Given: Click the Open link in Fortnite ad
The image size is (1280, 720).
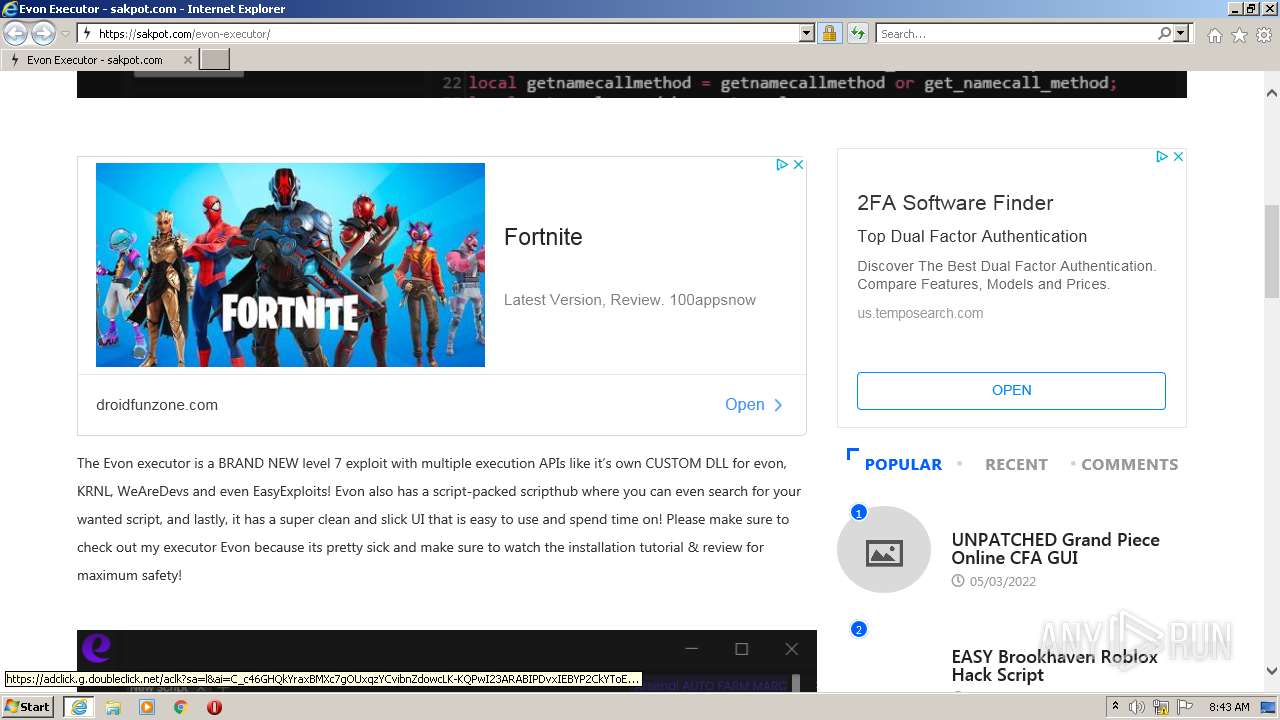Looking at the screenshot, I should [x=754, y=405].
